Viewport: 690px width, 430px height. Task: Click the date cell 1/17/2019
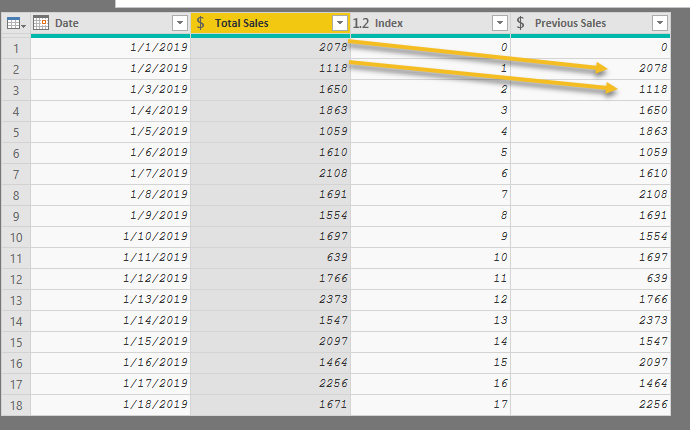point(110,384)
